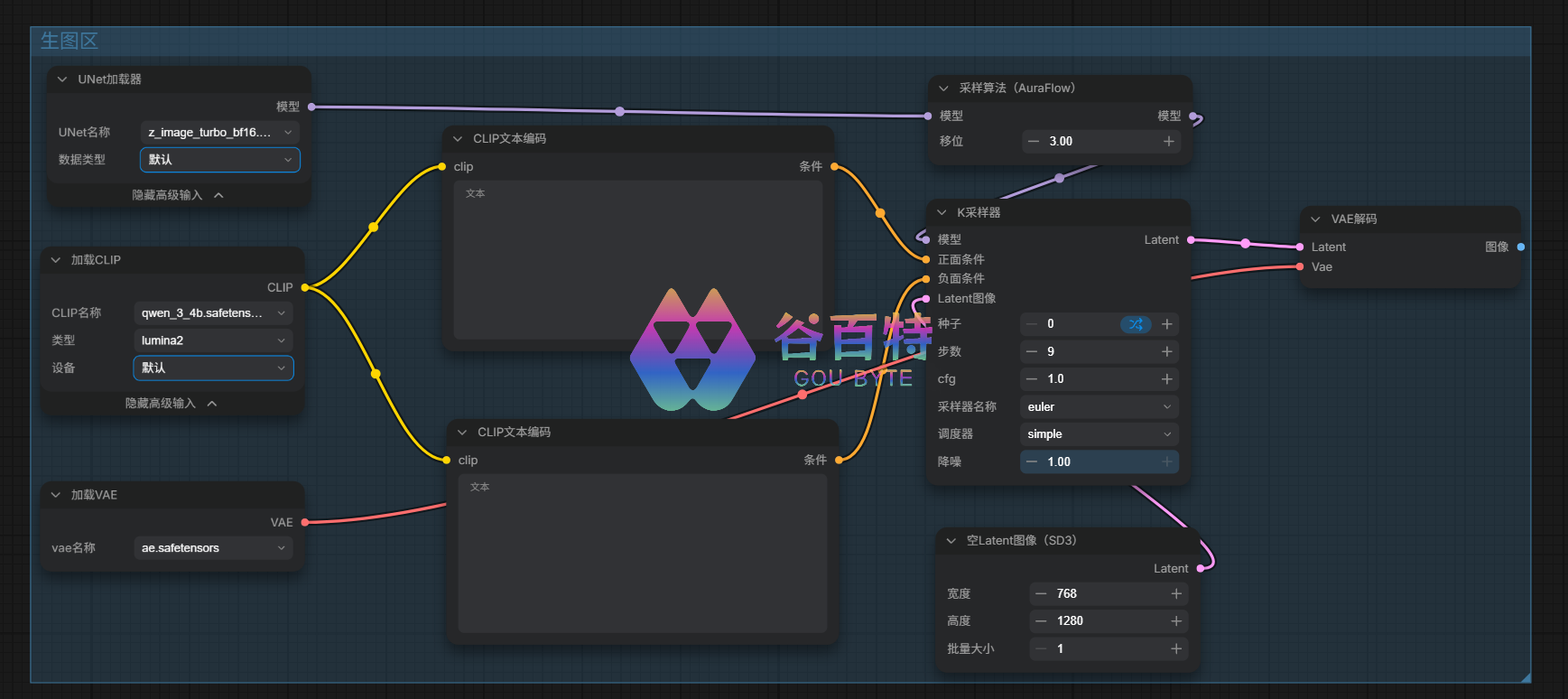The height and width of the screenshot is (699, 1568).
Task: Collapse the K采样器 node
Action: [x=942, y=213]
